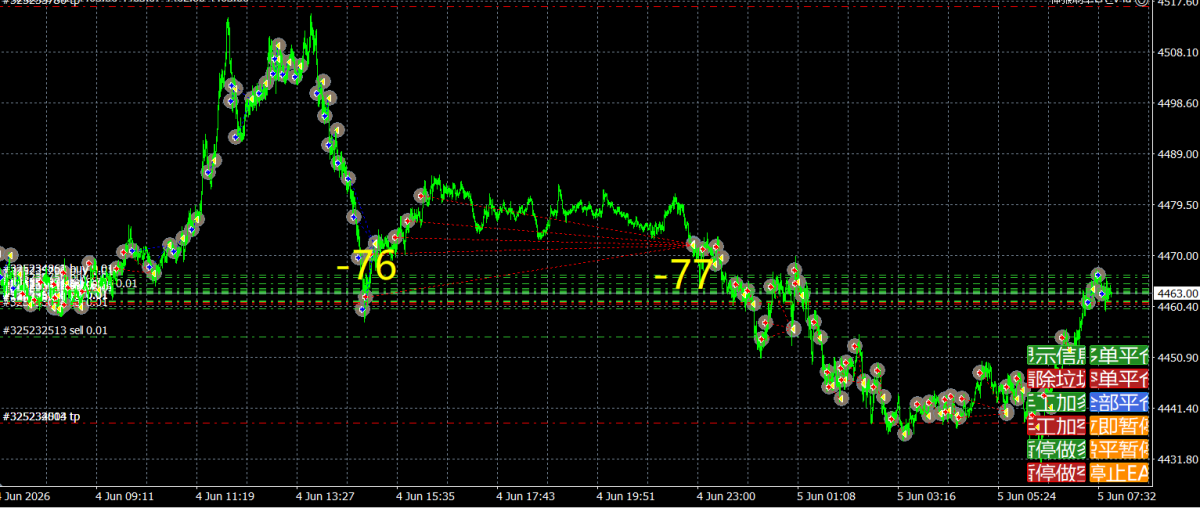Click the 4431.80 price axis value
Screen dimensions: 1200x508
click(1177, 460)
